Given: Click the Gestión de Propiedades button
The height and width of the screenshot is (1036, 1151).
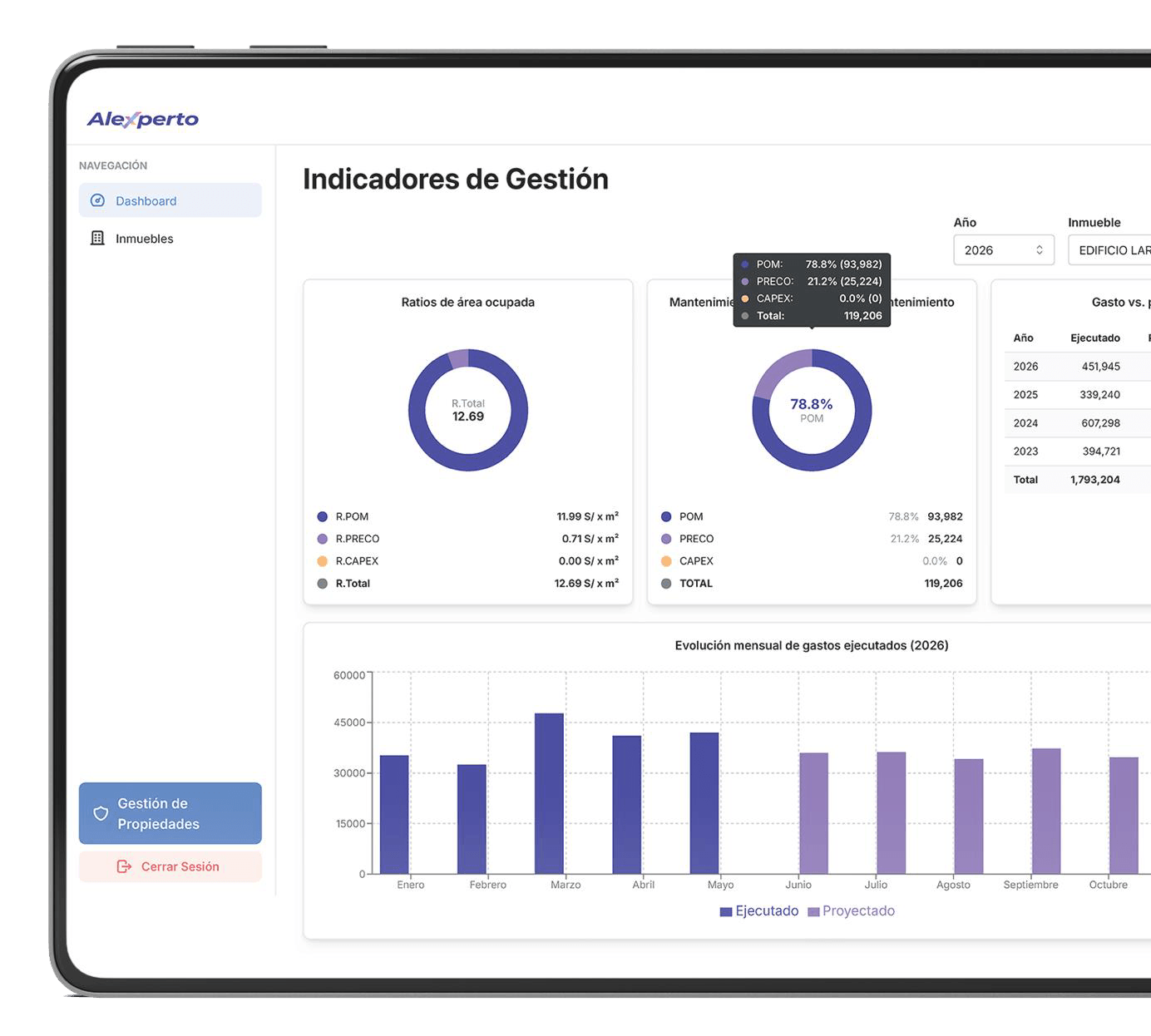Looking at the screenshot, I should 170,813.
